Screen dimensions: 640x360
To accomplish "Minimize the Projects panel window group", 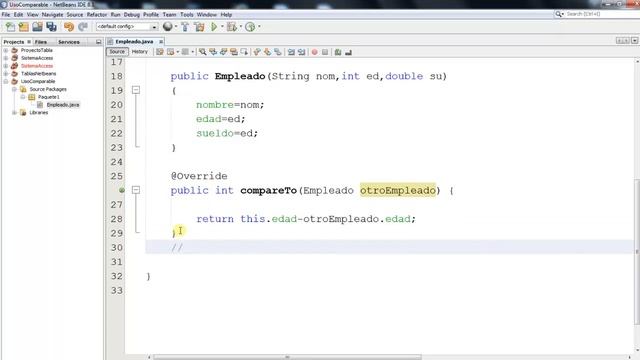I will [x=98, y=42].
